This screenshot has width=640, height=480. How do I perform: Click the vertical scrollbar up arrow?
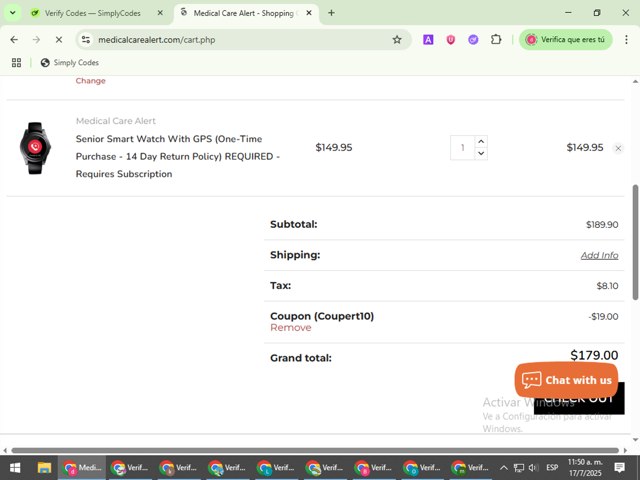click(636, 82)
